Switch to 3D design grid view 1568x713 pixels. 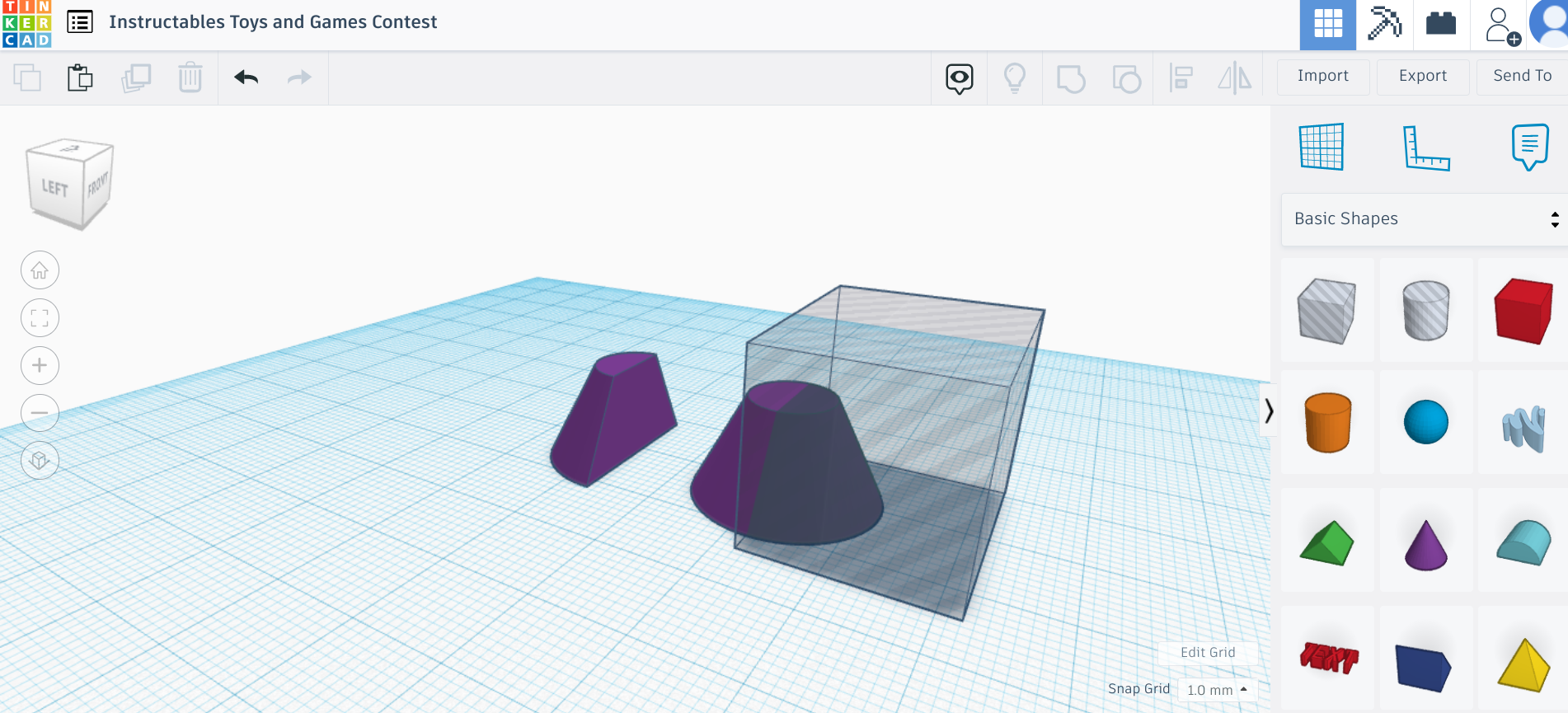pos(1328,25)
